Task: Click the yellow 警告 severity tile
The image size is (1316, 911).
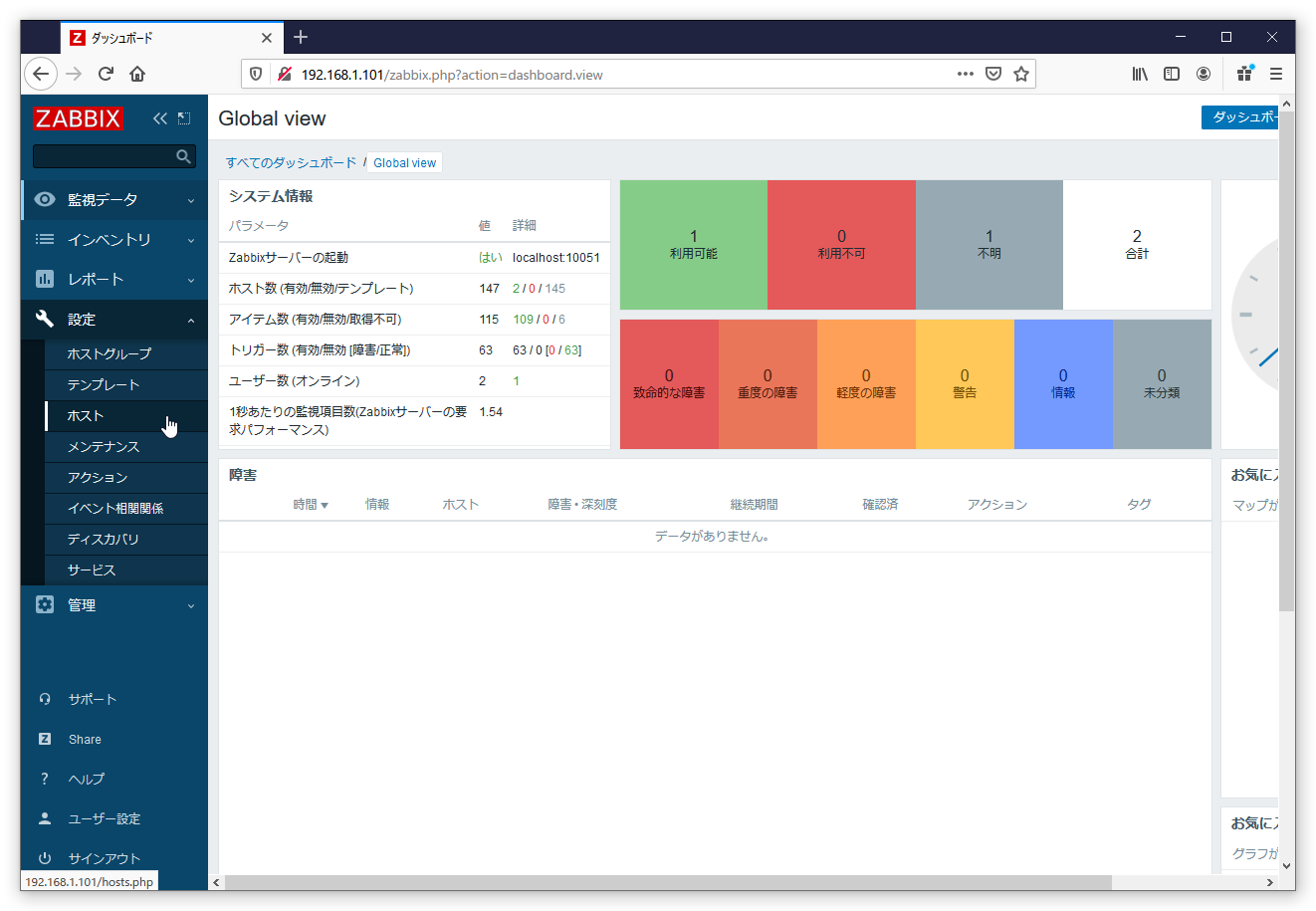Action: [965, 384]
